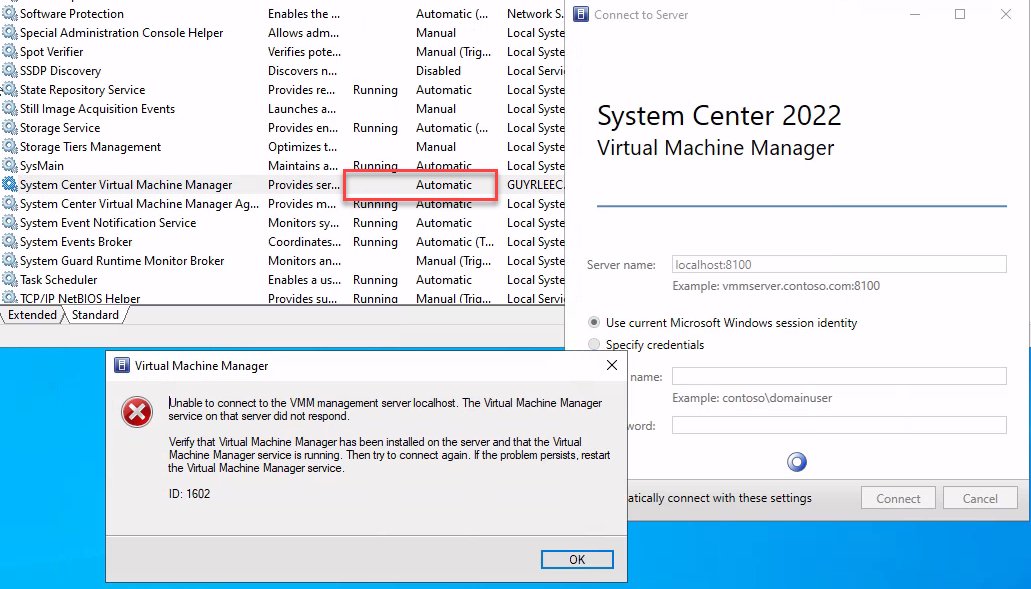Click gear icon for Task Scheduler
1031x589 pixels.
[10, 281]
